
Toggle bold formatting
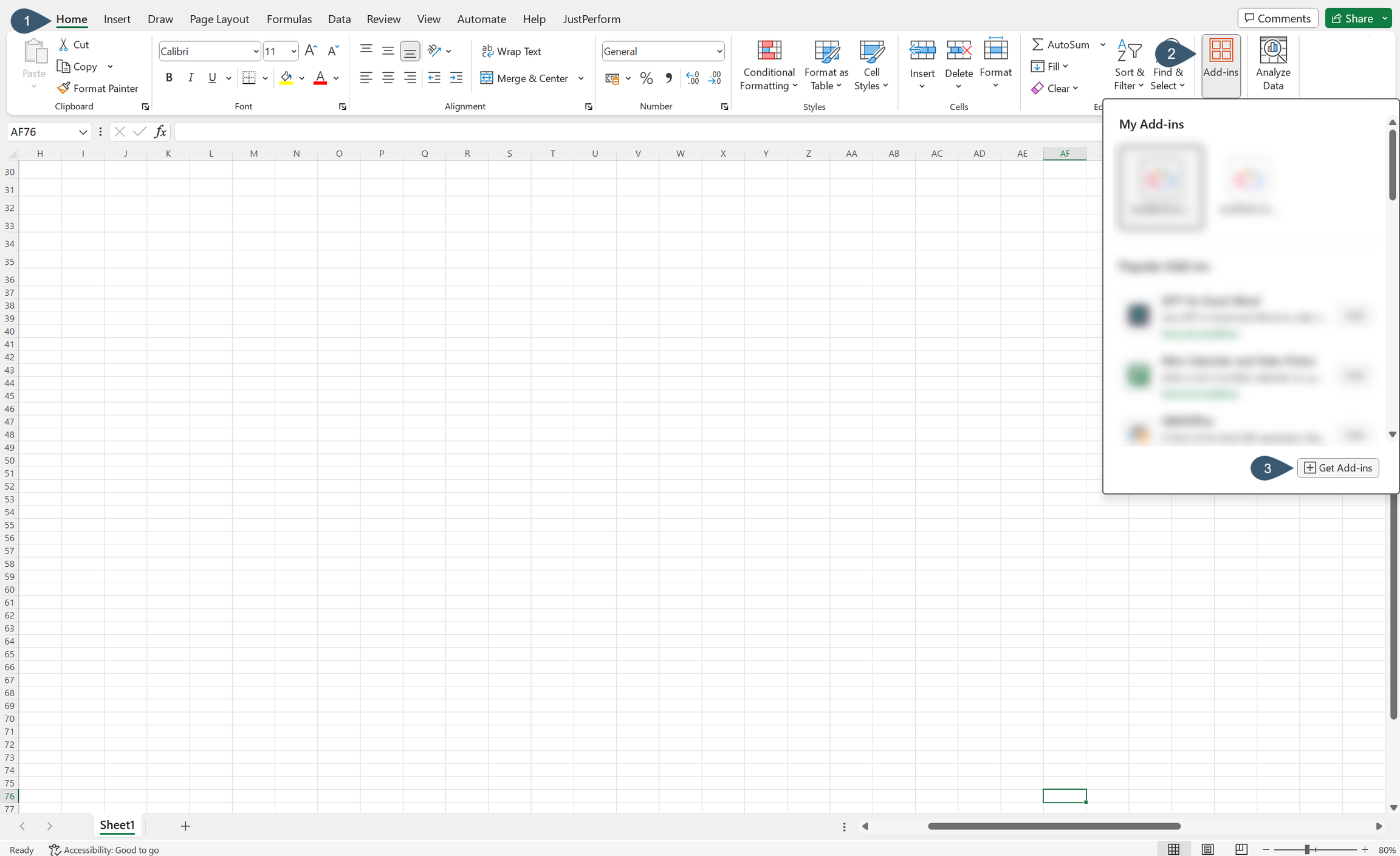point(169,77)
